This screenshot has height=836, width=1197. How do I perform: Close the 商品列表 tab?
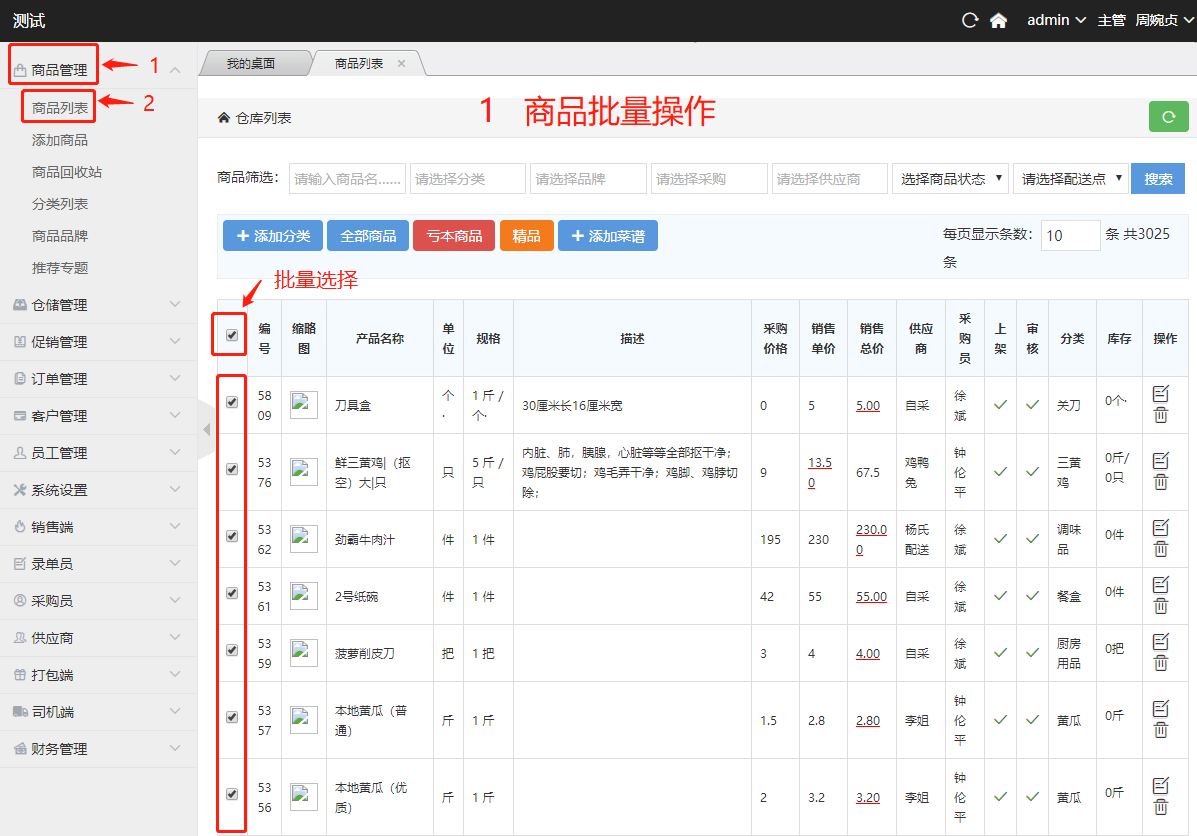click(402, 64)
